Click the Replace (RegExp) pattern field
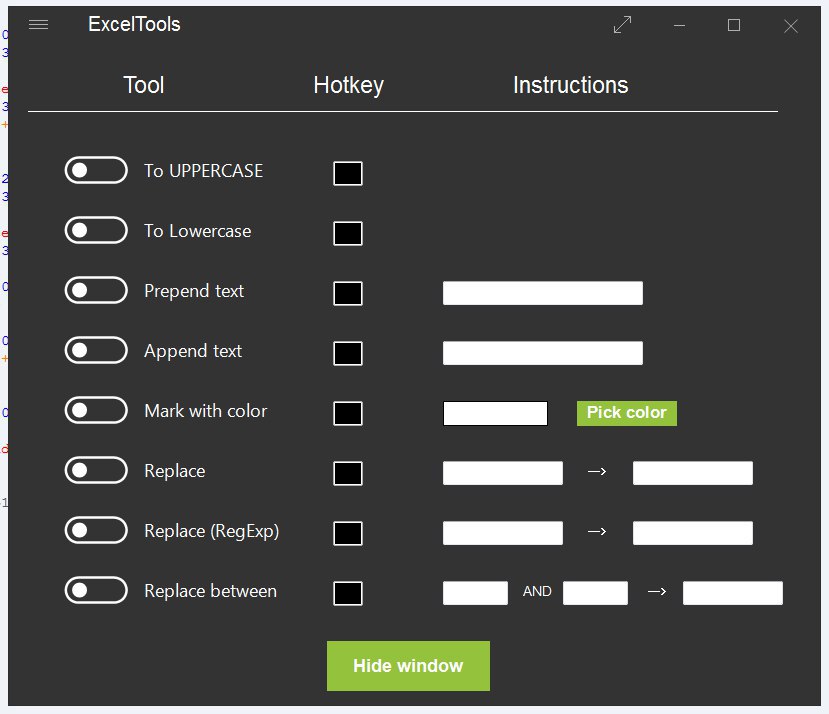829x714 pixels. click(x=503, y=533)
